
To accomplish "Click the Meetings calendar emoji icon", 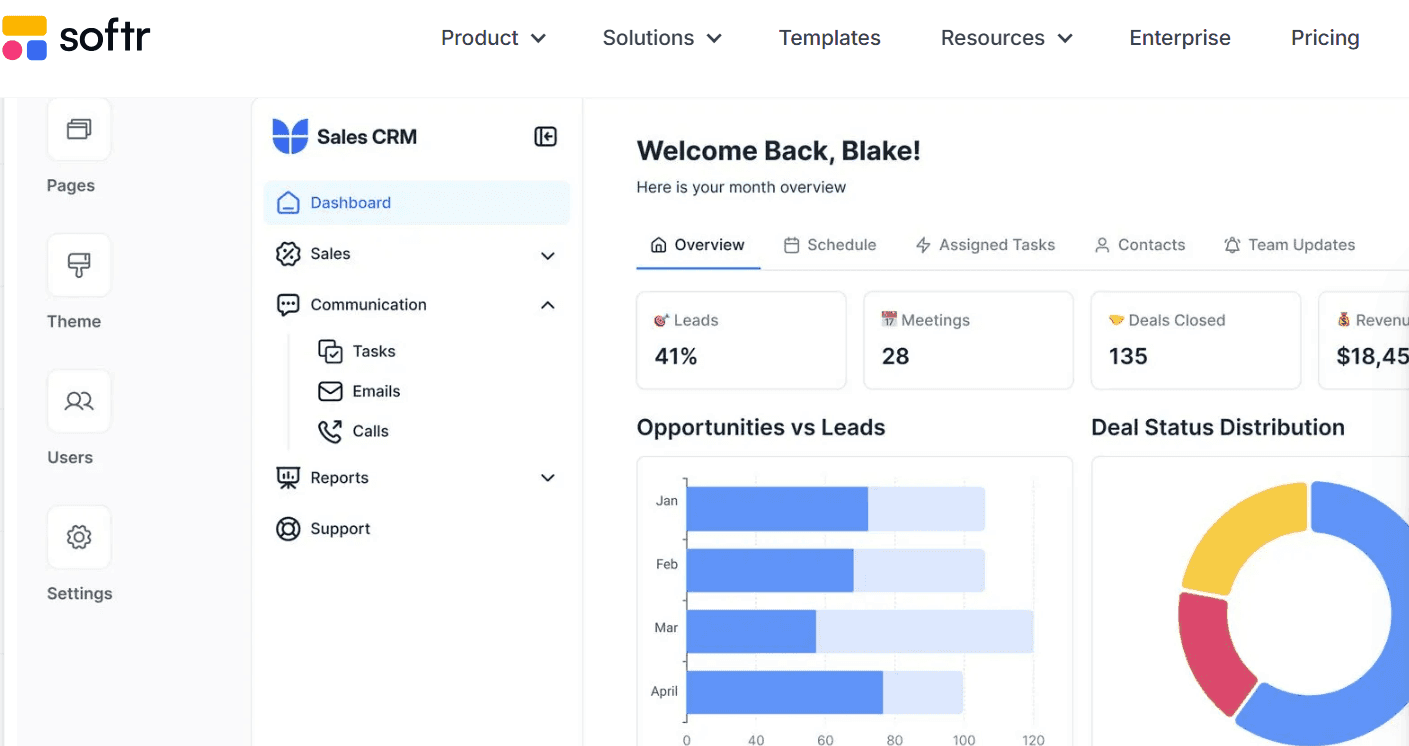I will (x=889, y=320).
